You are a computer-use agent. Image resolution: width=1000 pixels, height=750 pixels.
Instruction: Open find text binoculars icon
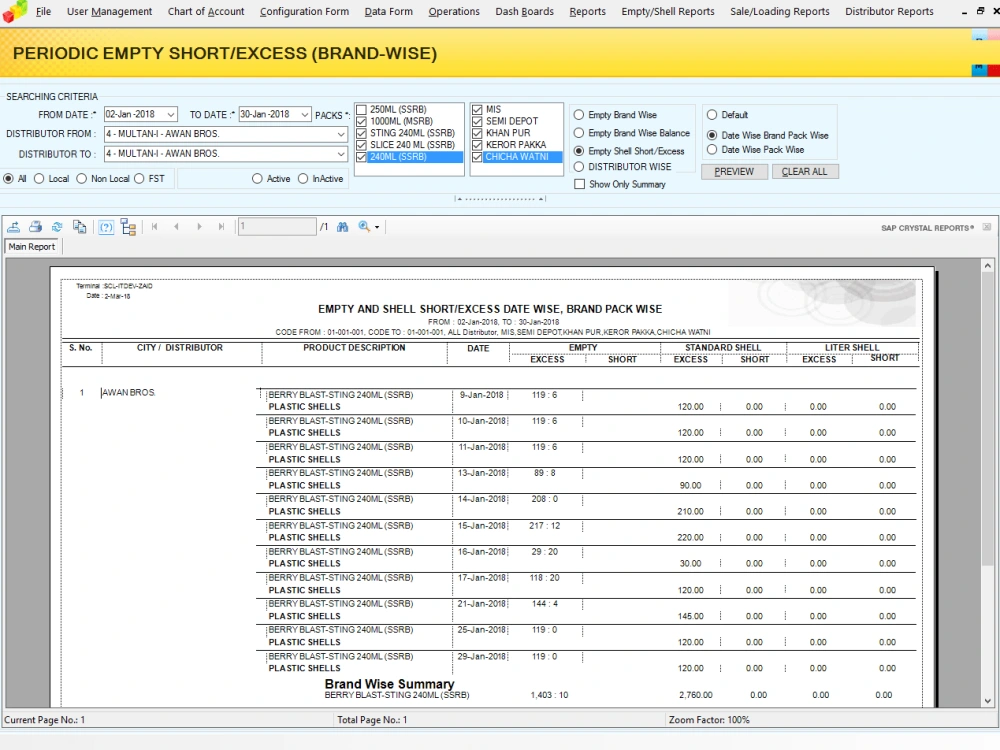[x=342, y=226]
